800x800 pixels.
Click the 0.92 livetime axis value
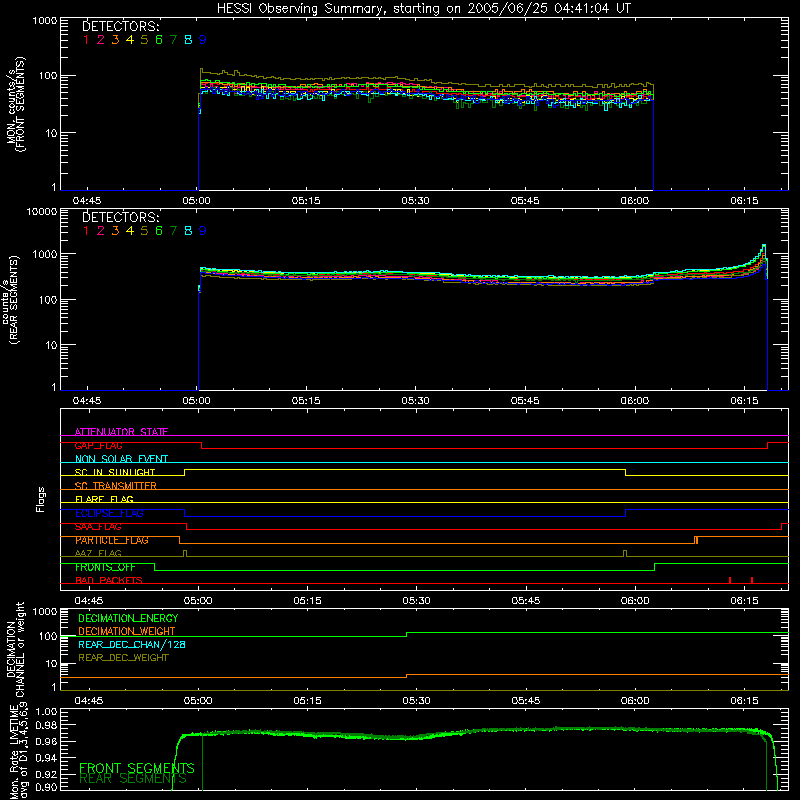click(47, 773)
